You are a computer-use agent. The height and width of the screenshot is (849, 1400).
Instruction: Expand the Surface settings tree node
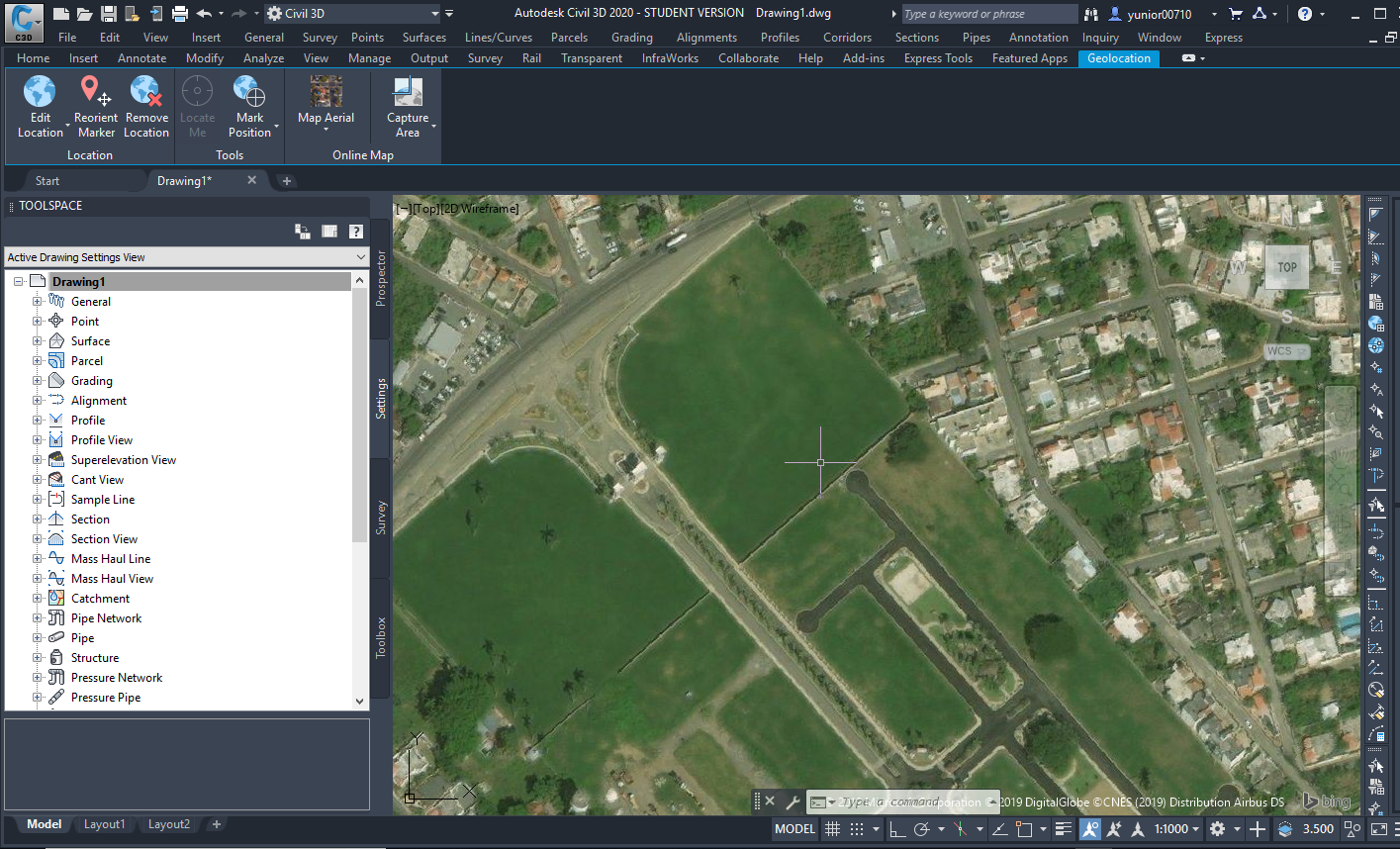point(38,341)
